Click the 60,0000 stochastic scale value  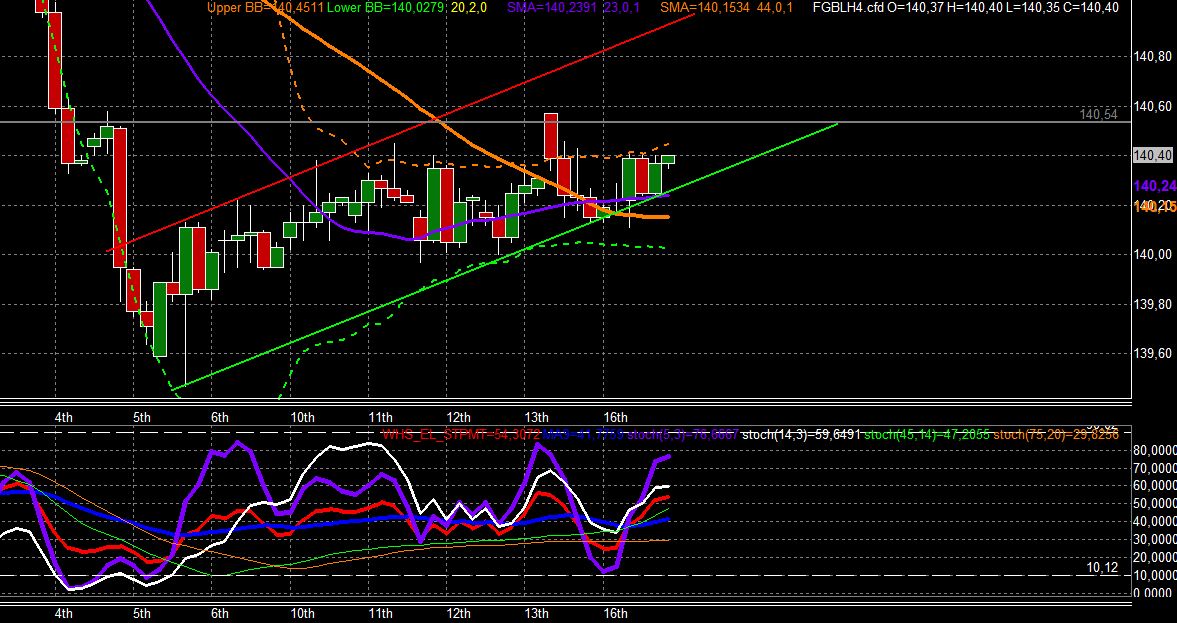coord(1154,486)
